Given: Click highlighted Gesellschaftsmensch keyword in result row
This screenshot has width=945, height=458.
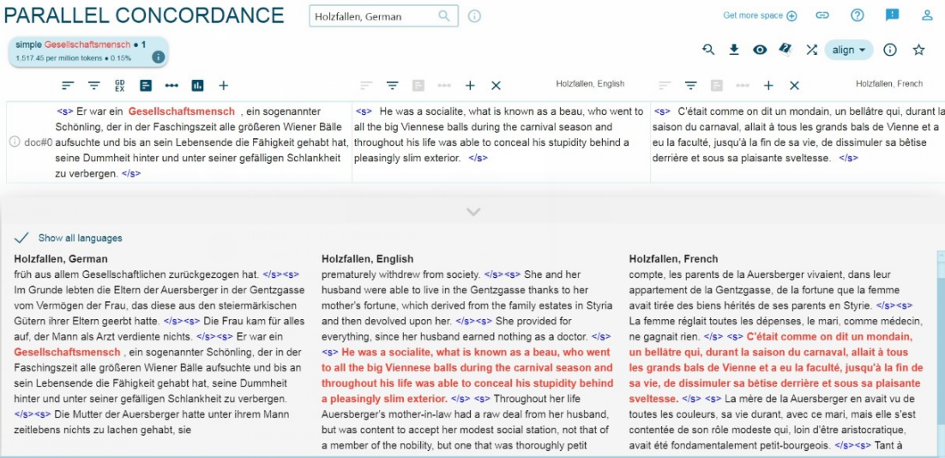Looking at the screenshot, I should pos(181,111).
